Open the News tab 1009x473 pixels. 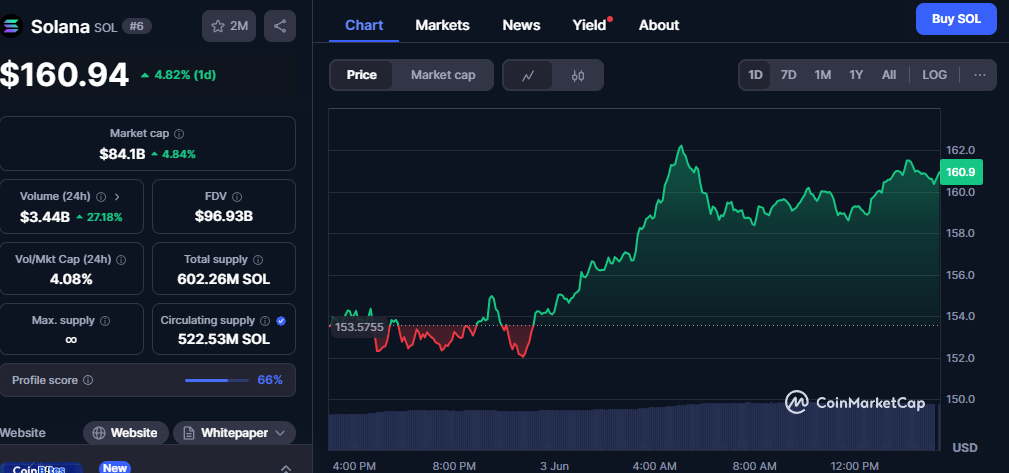(521, 25)
